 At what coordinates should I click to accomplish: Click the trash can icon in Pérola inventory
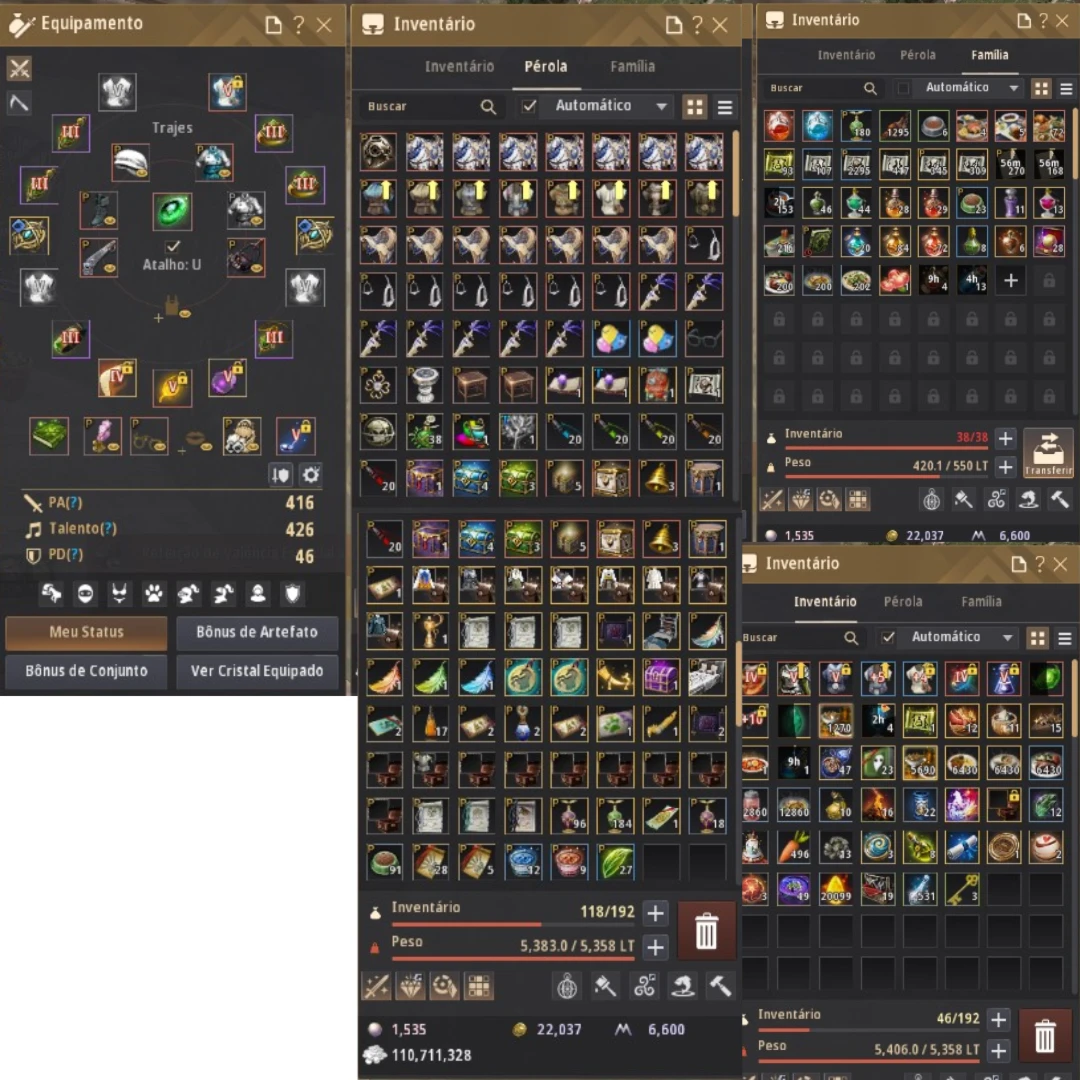pyautogui.click(x=706, y=931)
